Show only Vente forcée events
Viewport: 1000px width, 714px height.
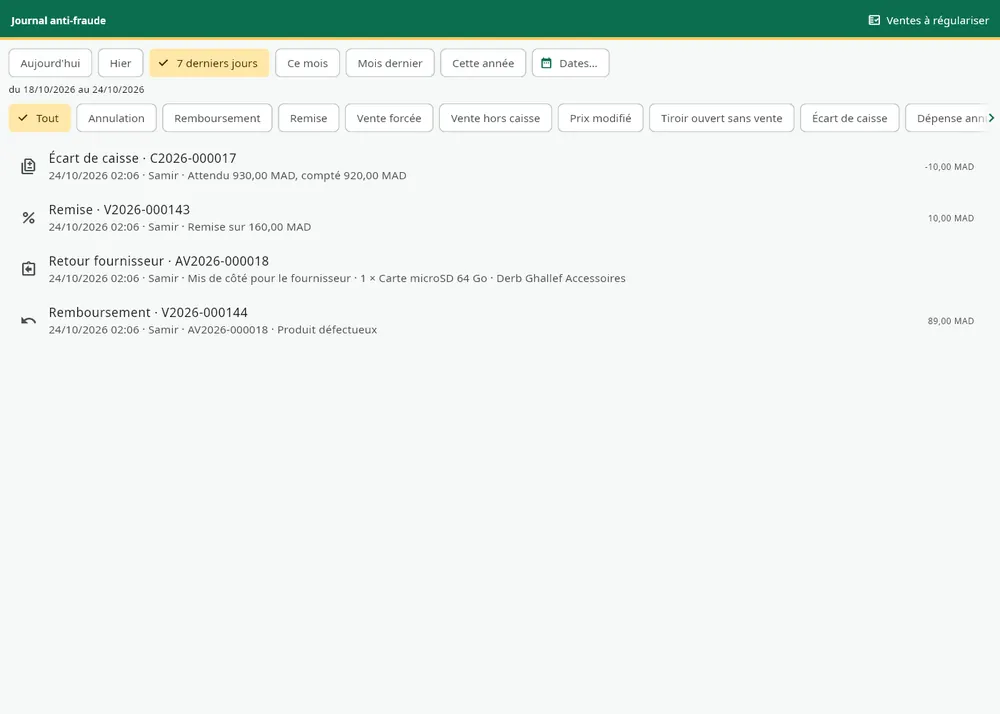(x=389, y=118)
